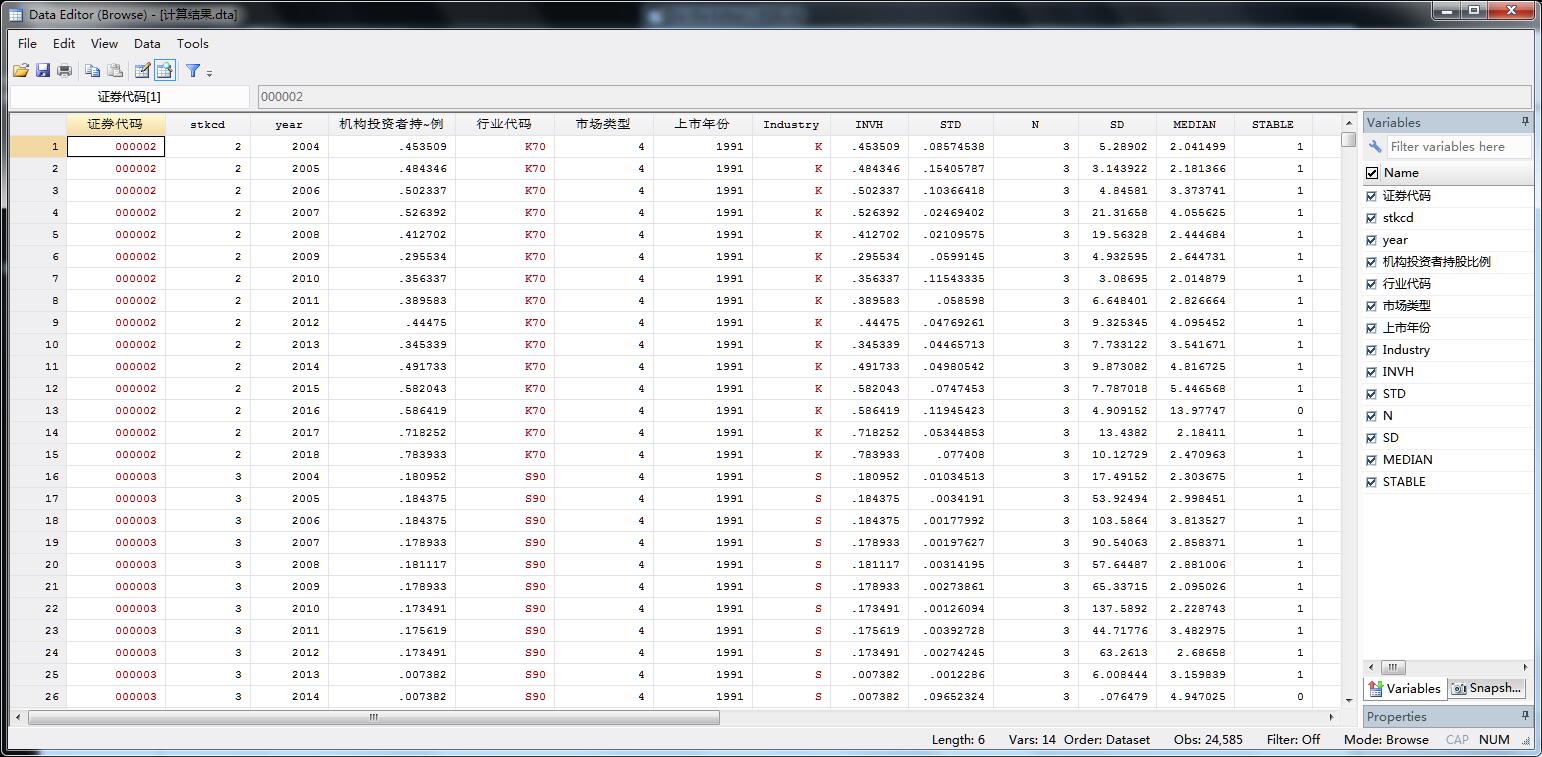1542x757 pixels.
Task: Open the Tools menu
Action: (x=193, y=43)
